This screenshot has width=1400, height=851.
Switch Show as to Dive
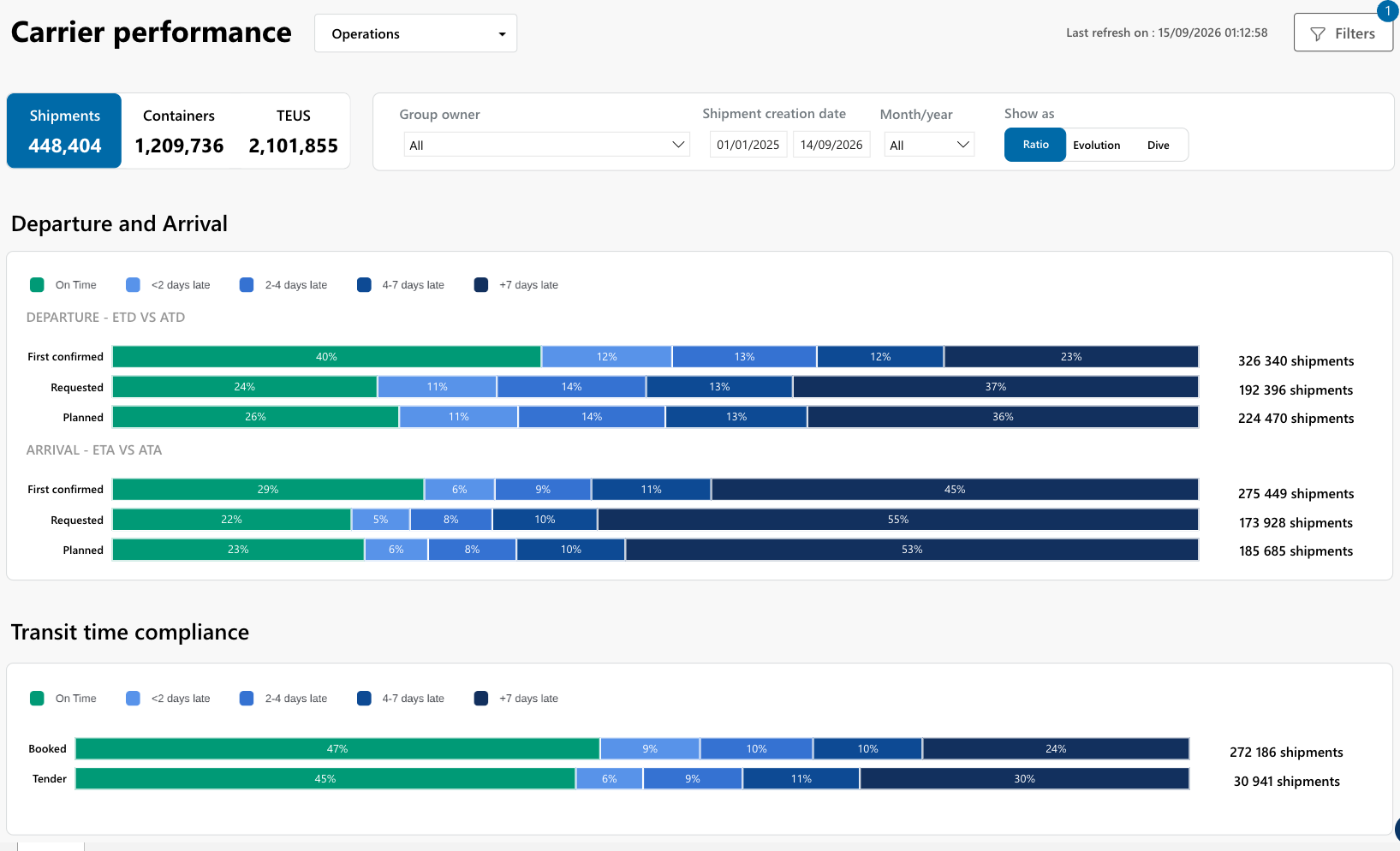[1158, 145]
